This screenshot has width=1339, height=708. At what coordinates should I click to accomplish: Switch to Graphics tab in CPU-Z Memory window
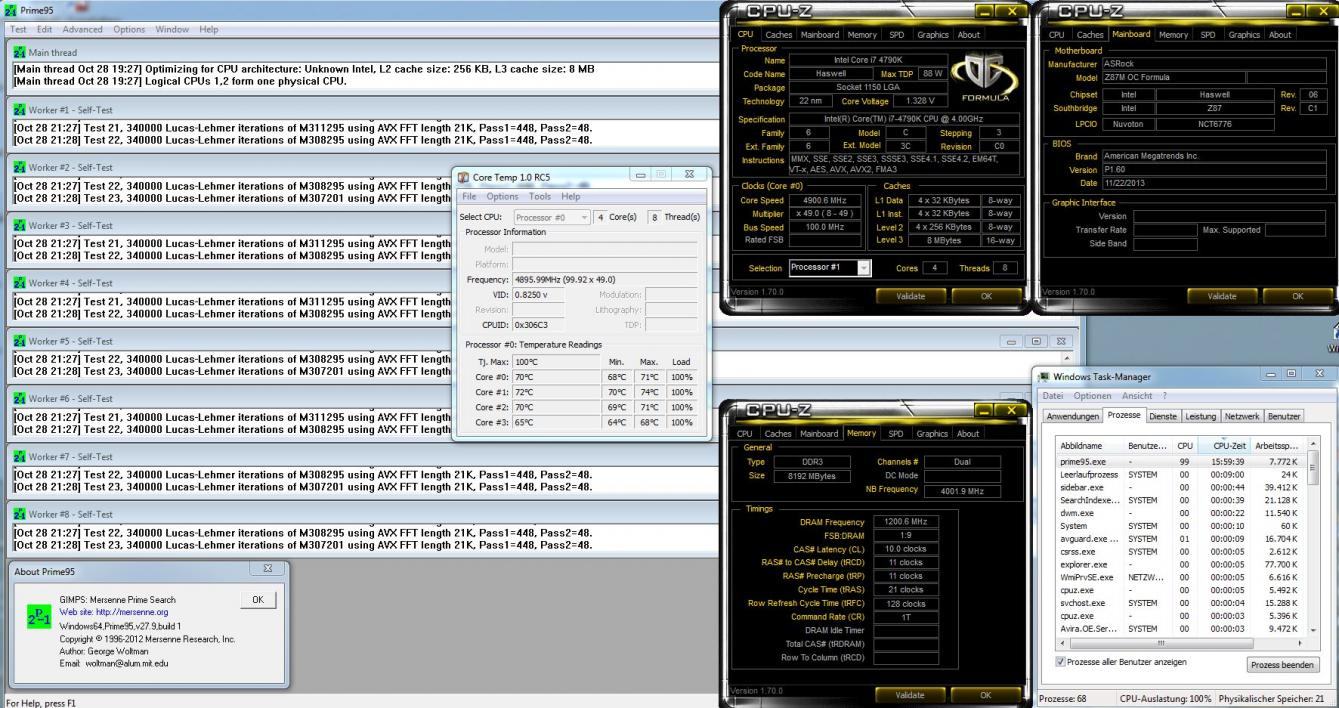pyautogui.click(x=932, y=433)
